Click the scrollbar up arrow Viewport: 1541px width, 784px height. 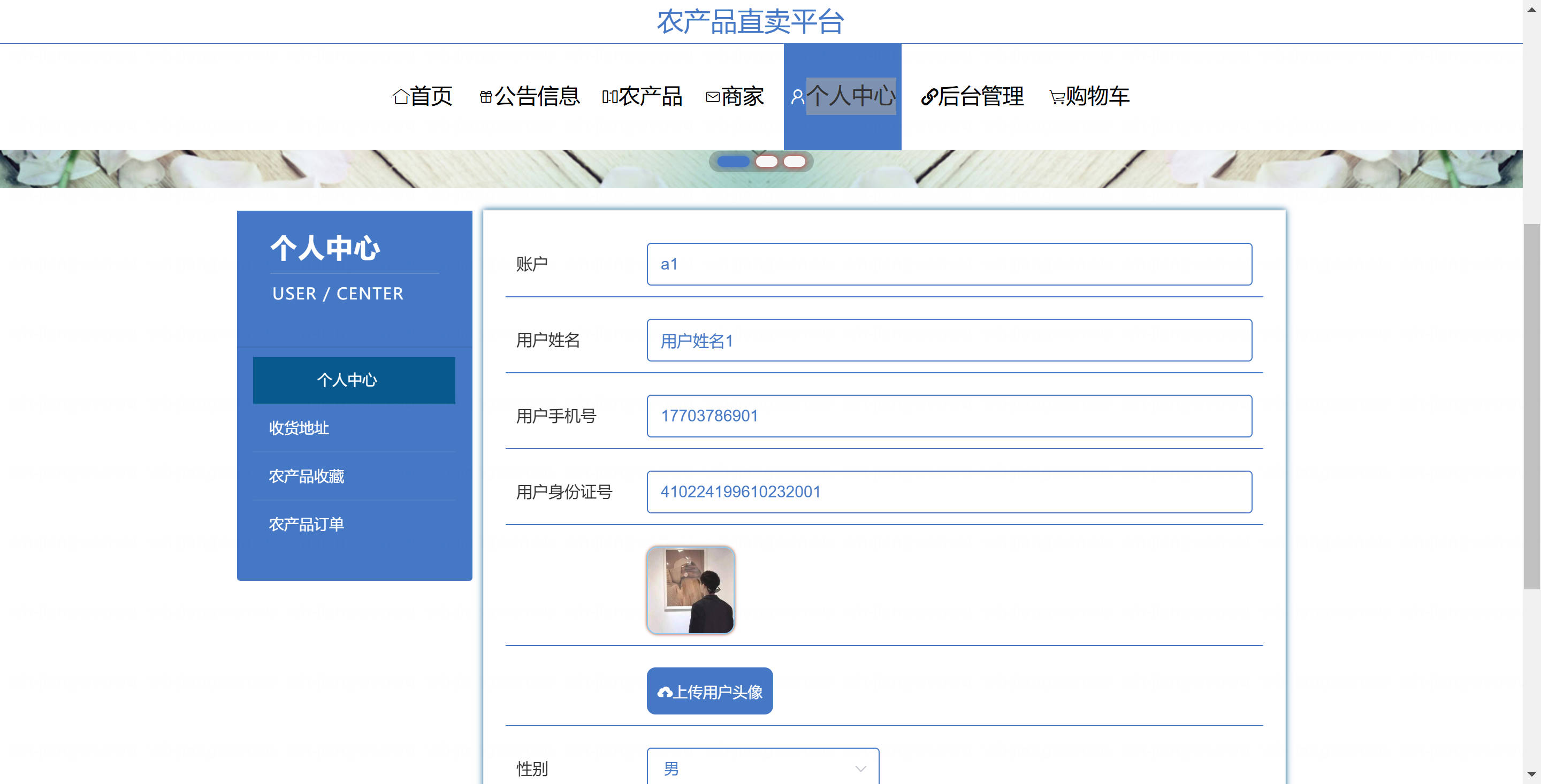1531,9
